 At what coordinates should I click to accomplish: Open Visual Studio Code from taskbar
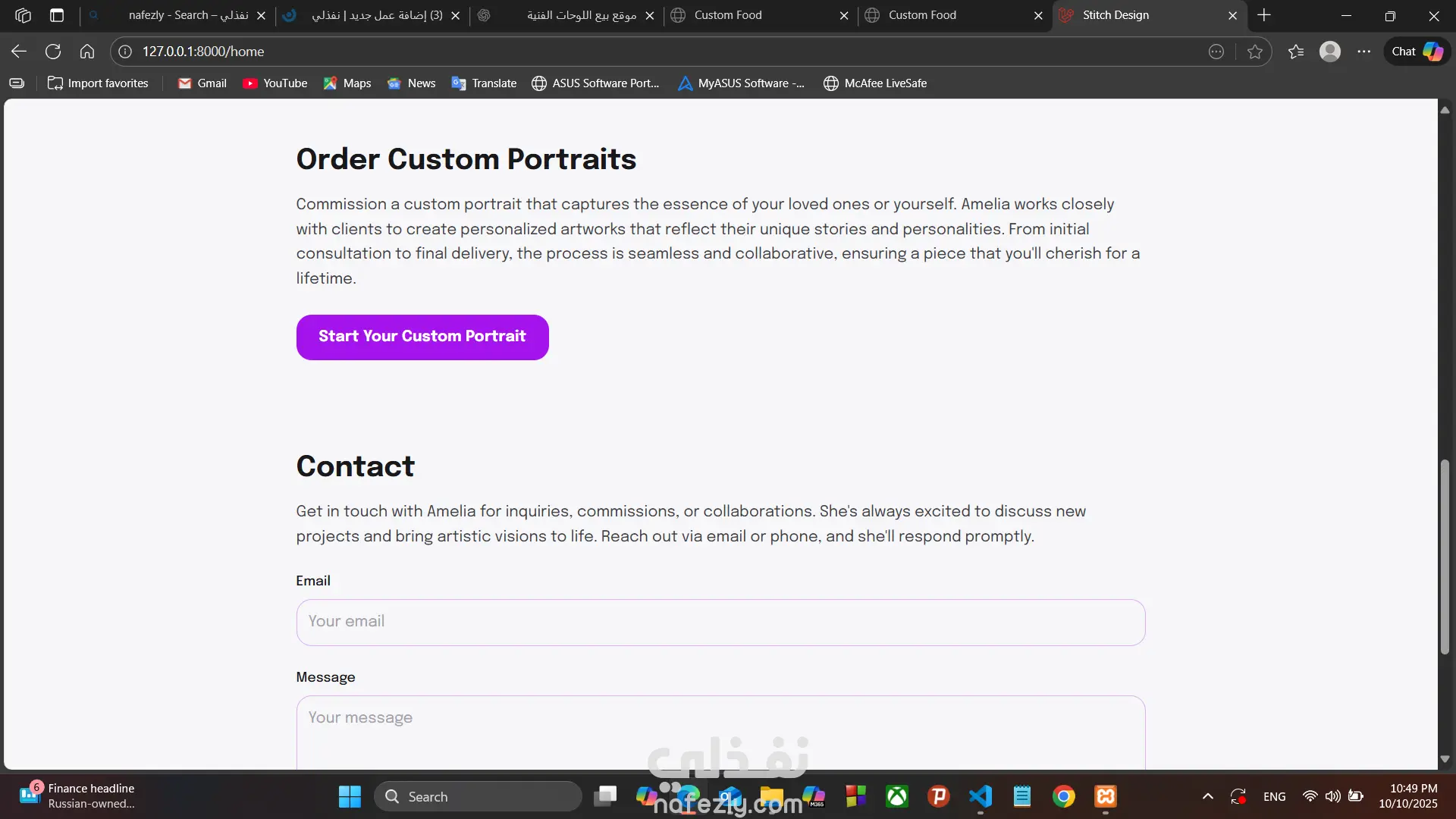pyautogui.click(x=981, y=796)
